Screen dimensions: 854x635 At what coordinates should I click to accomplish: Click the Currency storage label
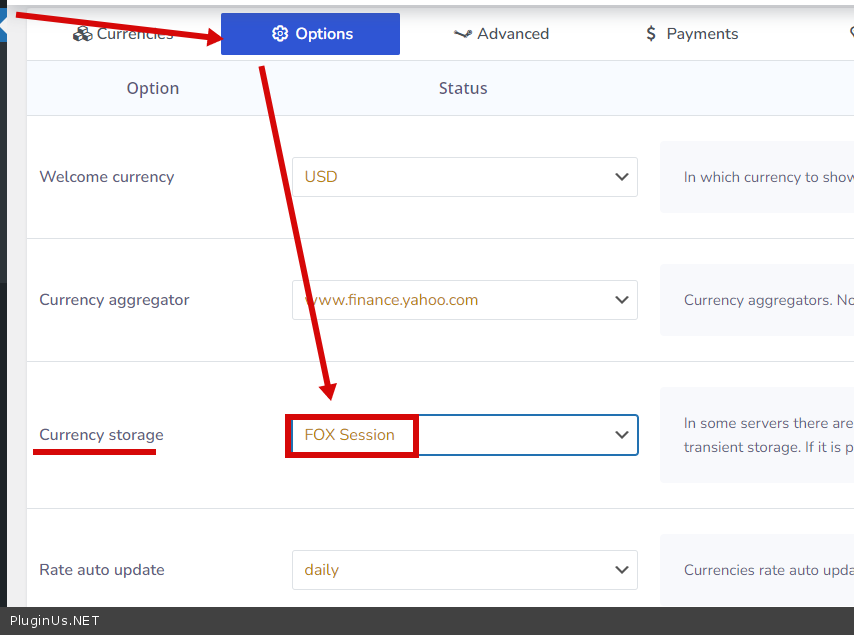tap(101, 435)
